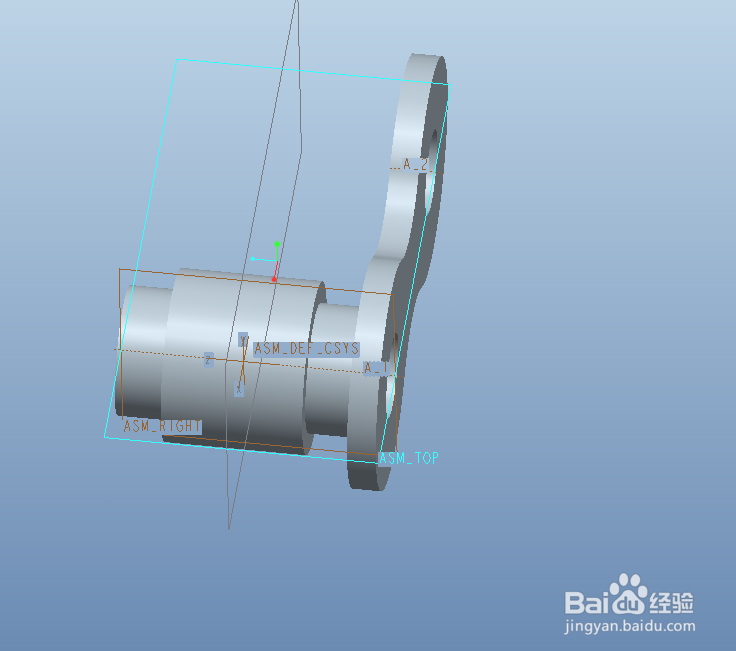Click the X axis label of coordinate system

[239, 389]
